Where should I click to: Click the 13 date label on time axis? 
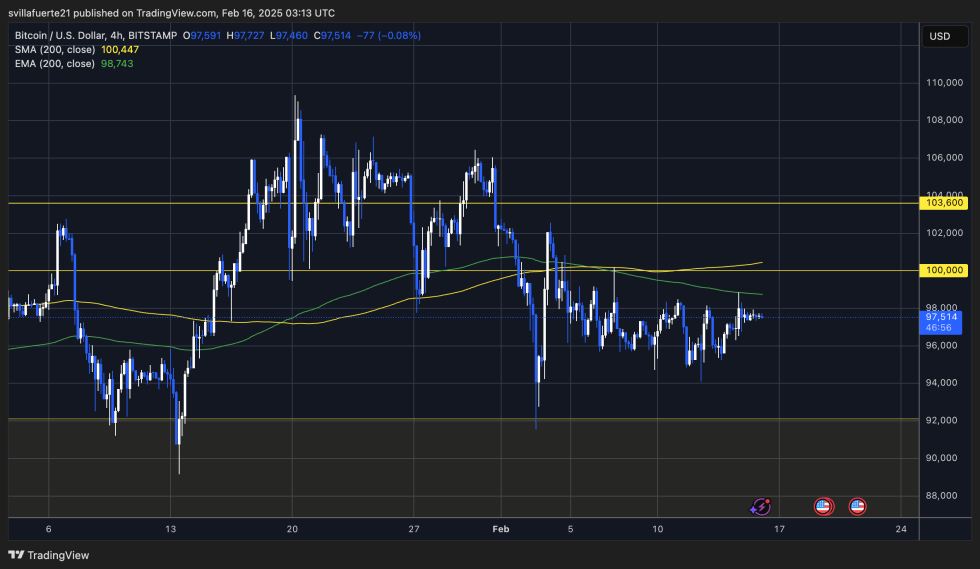[171, 529]
